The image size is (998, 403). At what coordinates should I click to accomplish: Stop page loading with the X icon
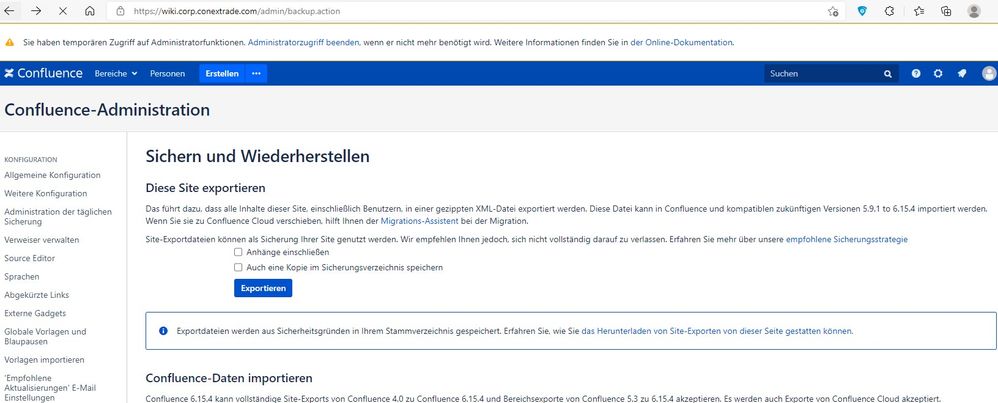tap(63, 11)
